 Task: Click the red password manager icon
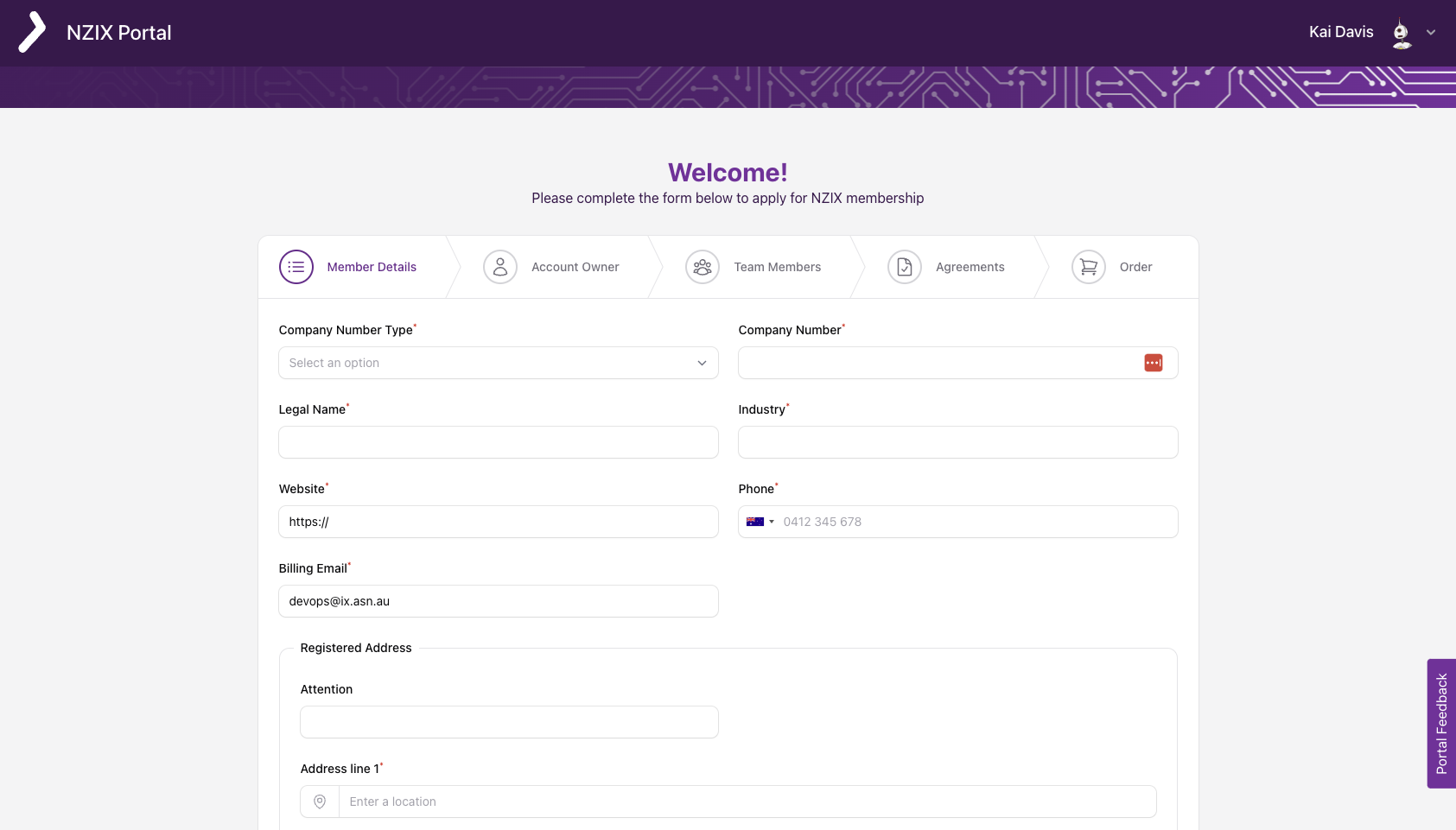coord(1154,363)
